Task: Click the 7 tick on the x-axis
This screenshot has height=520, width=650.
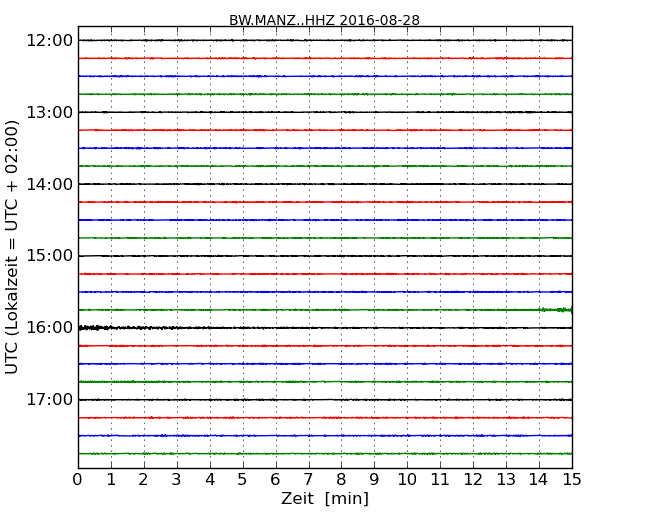Action: click(x=308, y=480)
